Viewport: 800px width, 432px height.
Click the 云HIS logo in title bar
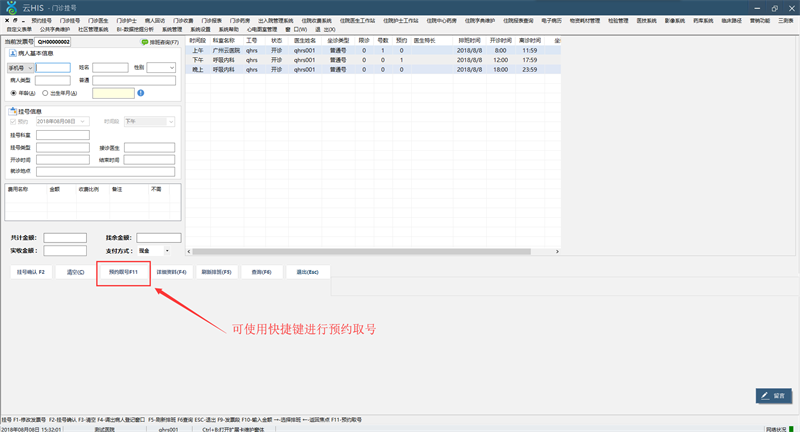coord(11,8)
